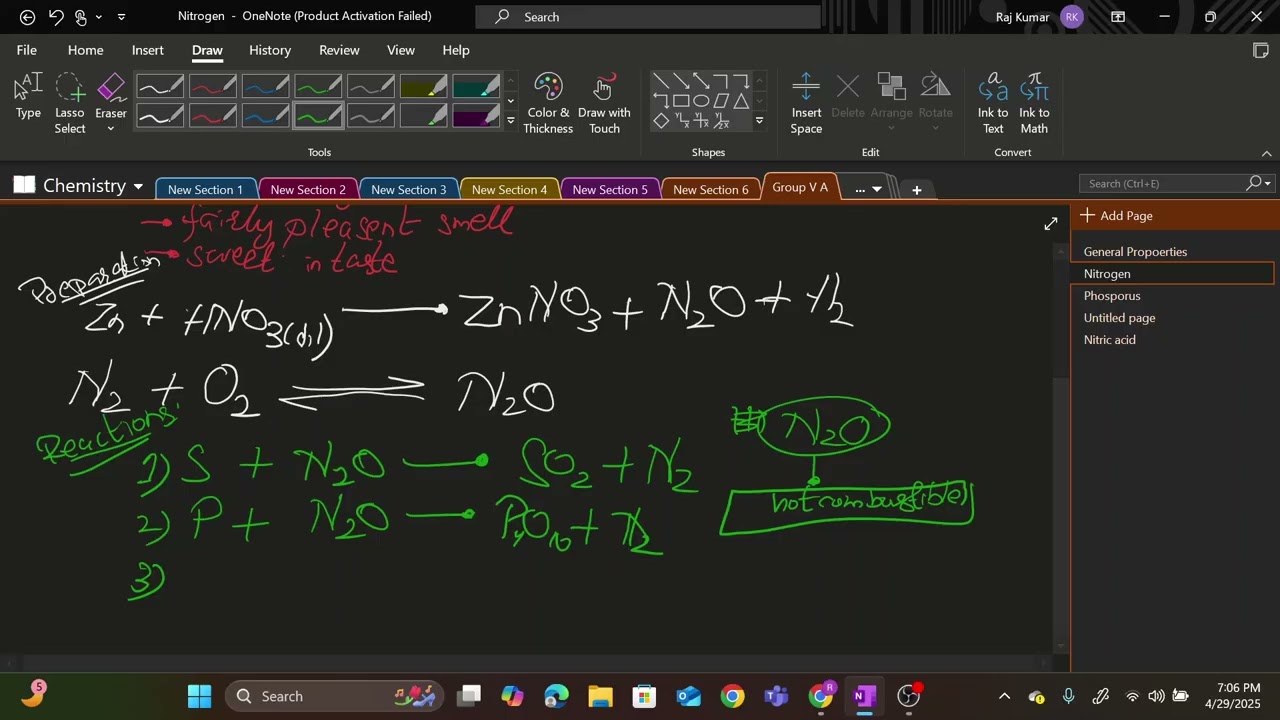Collapse the ribbon with chevron
1280x720 pixels.
[x=1266, y=153]
